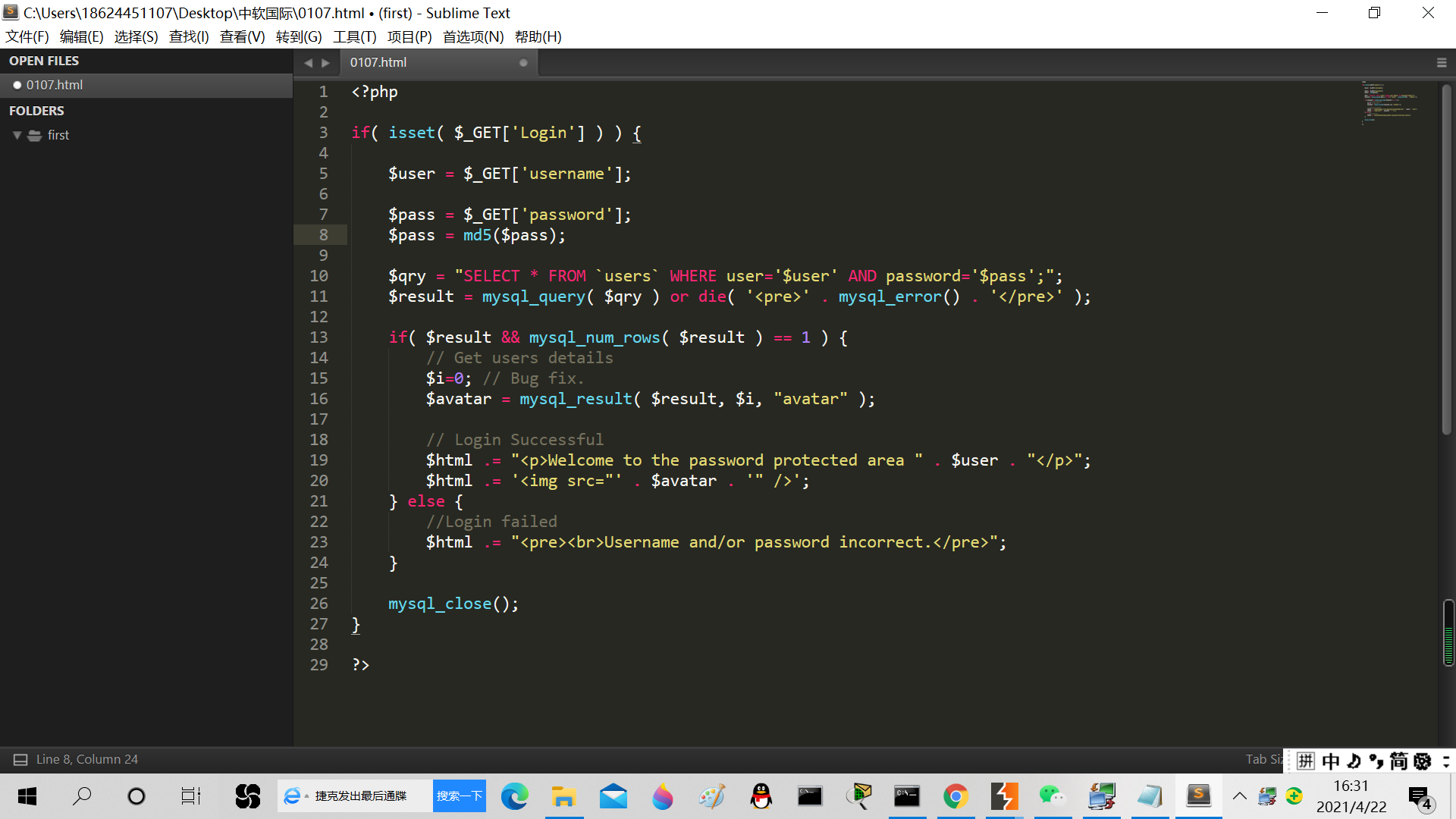The width and height of the screenshot is (1456, 819).
Task: Open the 工具(T) menu
Action: [354, 36]
